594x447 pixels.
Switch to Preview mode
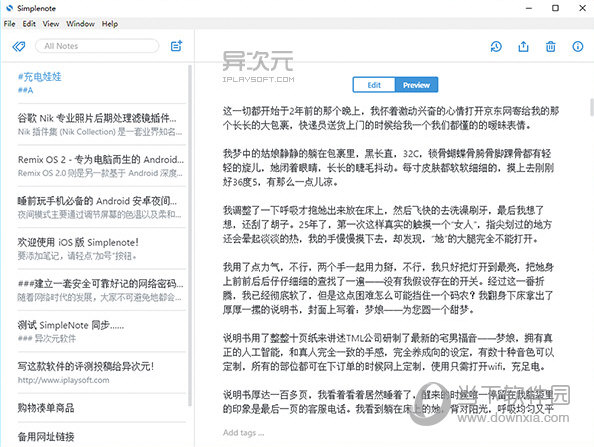coord(416,85)
